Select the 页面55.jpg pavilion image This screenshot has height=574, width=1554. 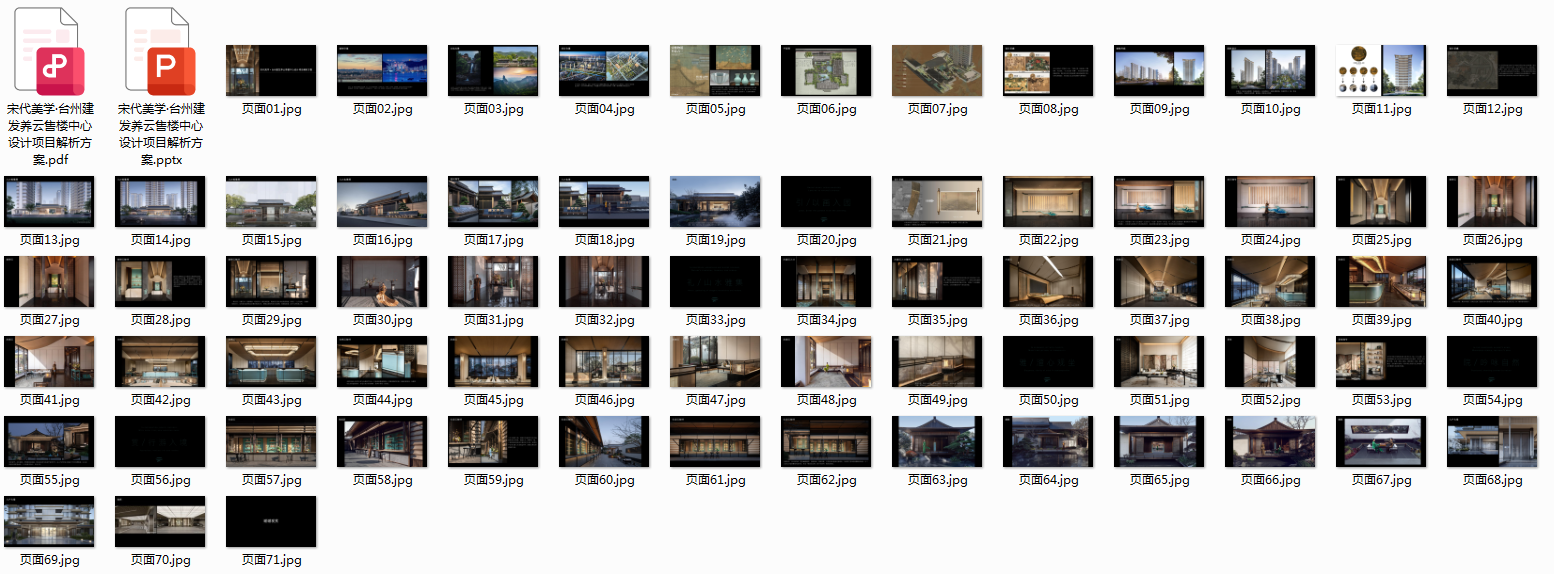[x=49, y=441]
